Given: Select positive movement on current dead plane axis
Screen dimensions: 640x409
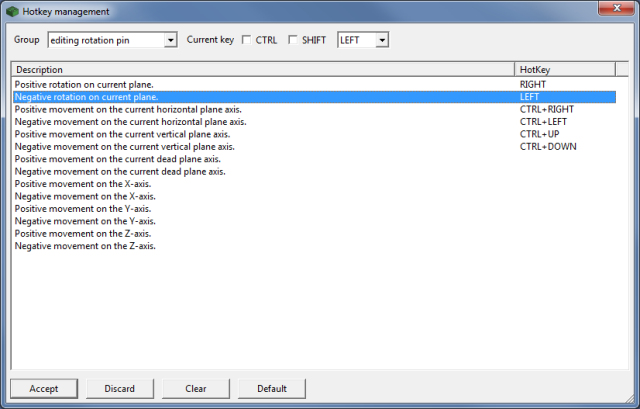Looking at the screenshot, I should click(x=117, y=159).
